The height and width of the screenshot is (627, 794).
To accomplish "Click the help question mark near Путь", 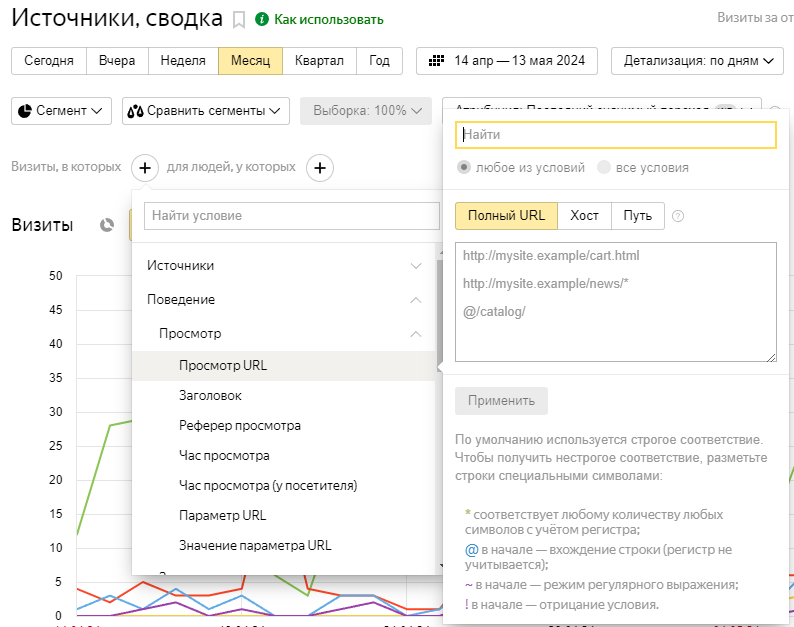I will click(678, 216).
